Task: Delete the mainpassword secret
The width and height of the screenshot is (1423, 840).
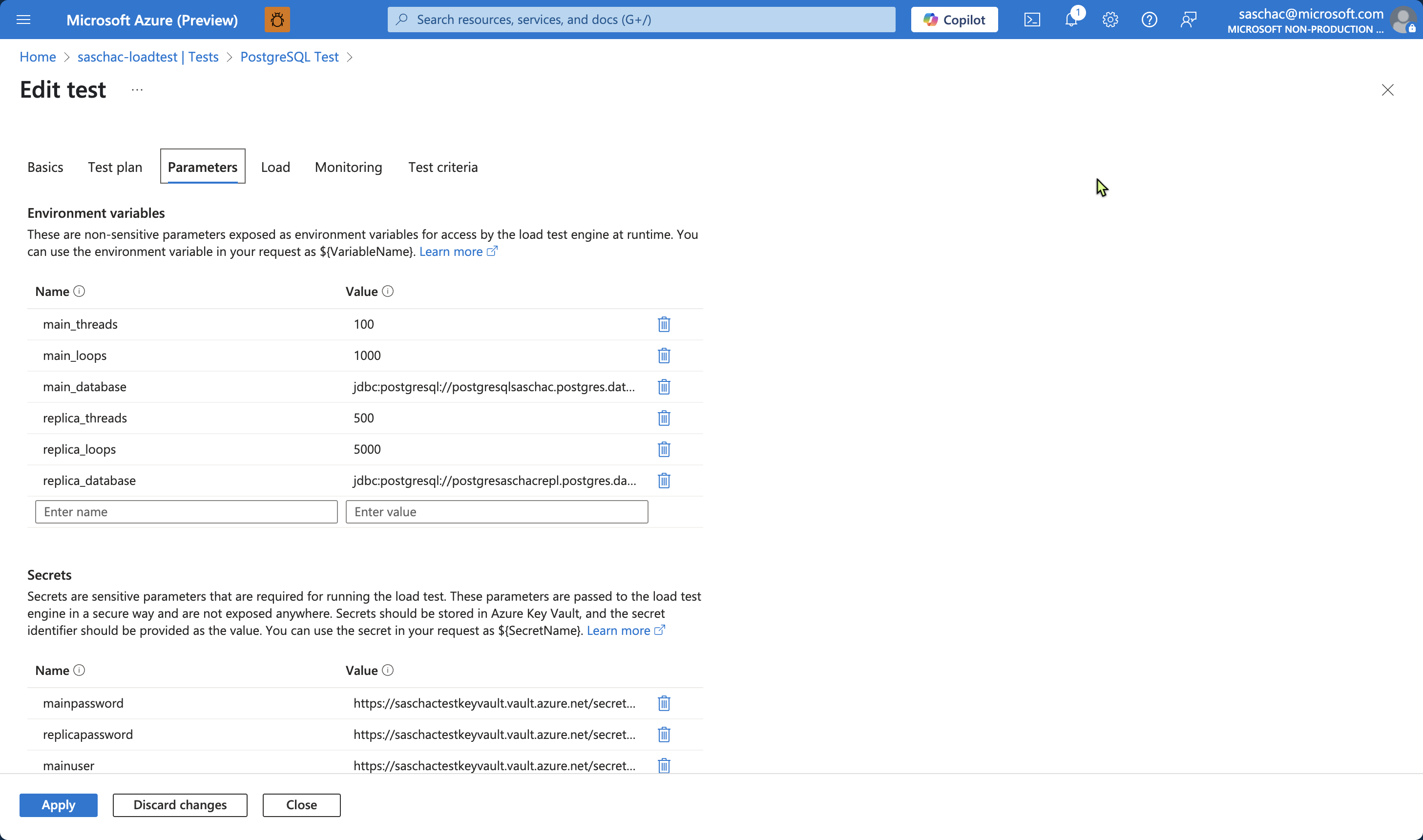Action: pos(664,703)
